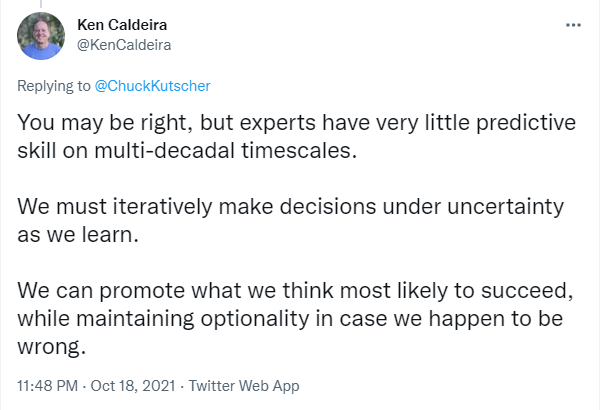
Task: Open the three-dot more options menu
Action: pos(573,25)
